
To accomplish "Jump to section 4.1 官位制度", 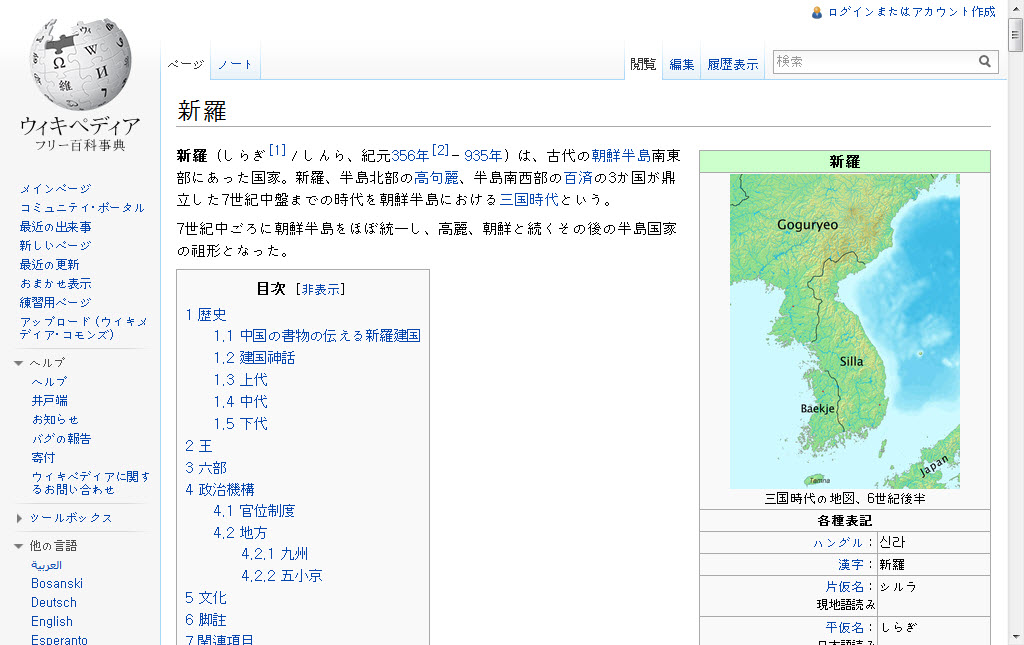I will point(254,511).
